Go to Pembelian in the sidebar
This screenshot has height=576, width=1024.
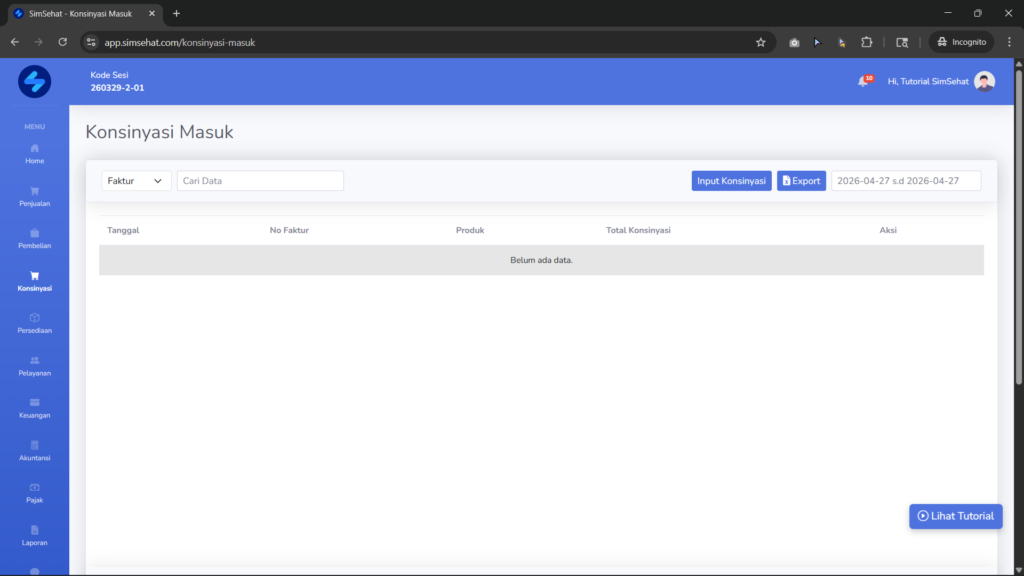pos(35,239)
